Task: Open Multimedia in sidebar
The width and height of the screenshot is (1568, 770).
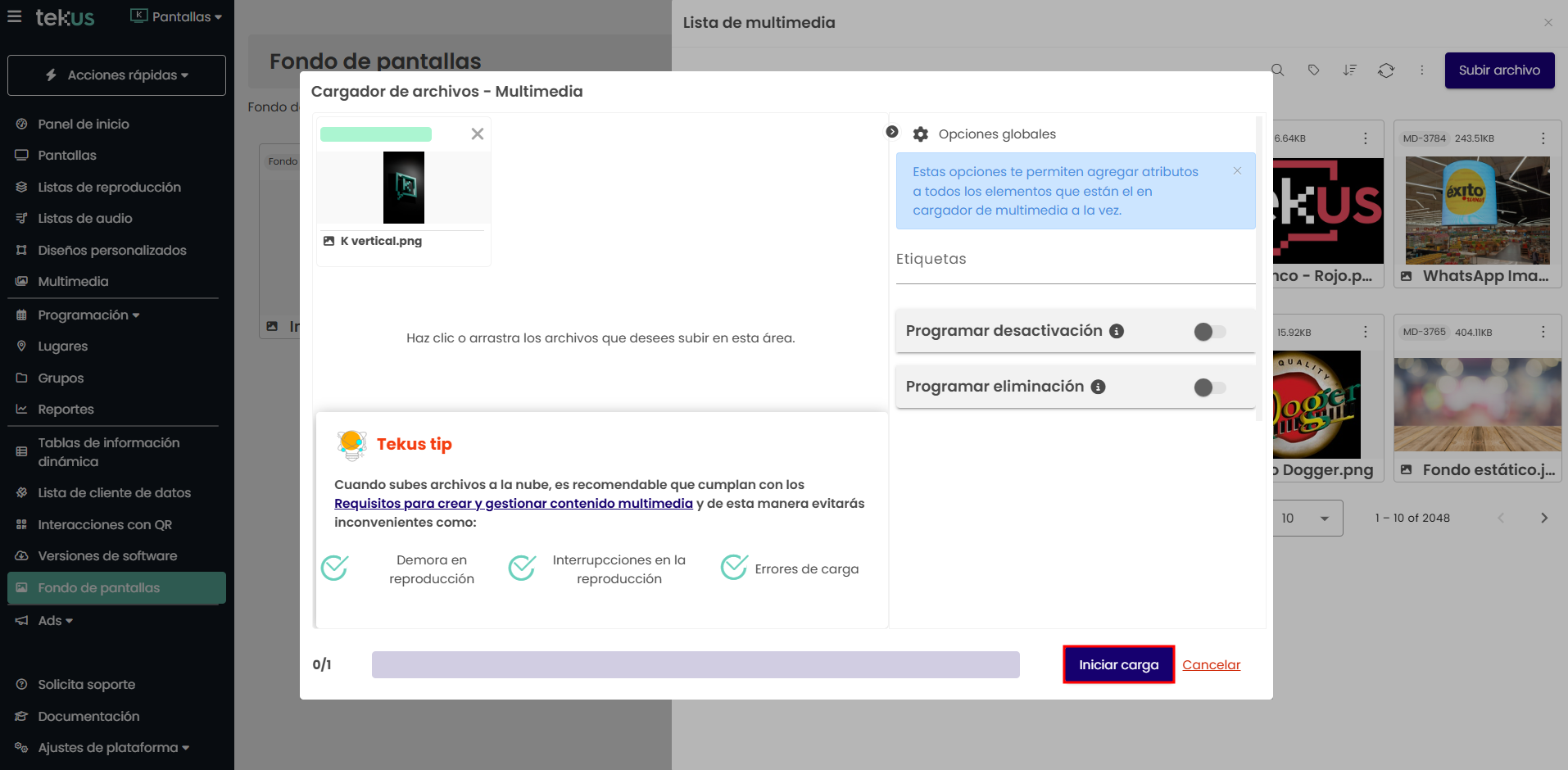Action: pos(73,282)
